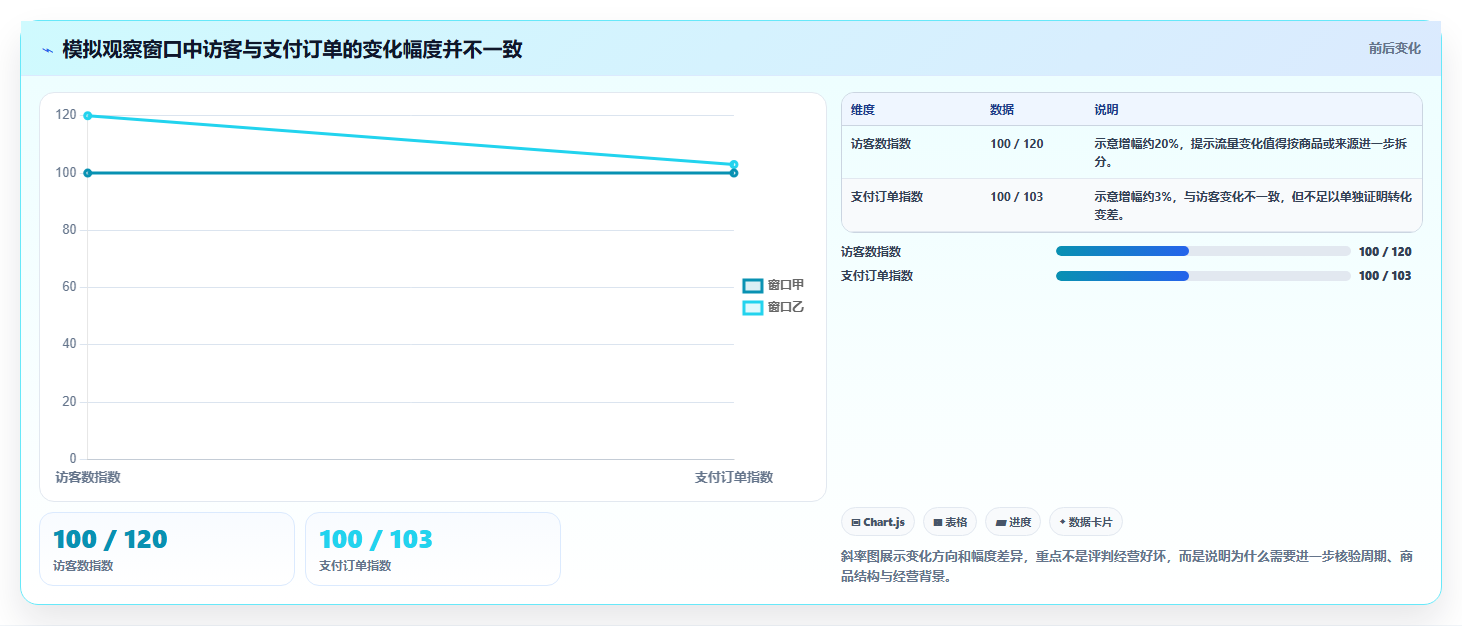
Task: Select the 数据卡片 tag chip
Action: pyautogui.click(x=1086, y=522)
